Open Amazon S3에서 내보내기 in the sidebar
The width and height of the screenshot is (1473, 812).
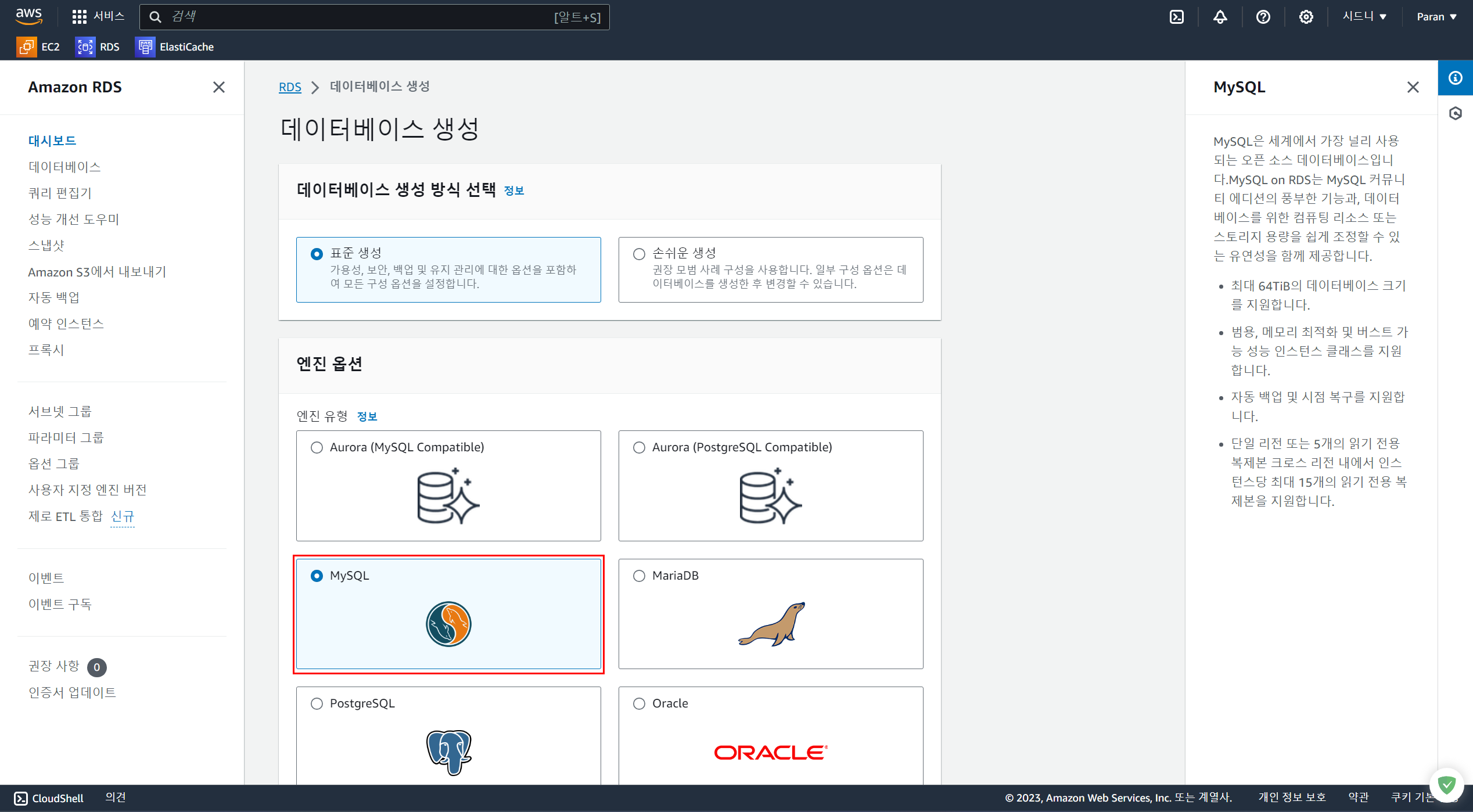[x=97, y=272]
